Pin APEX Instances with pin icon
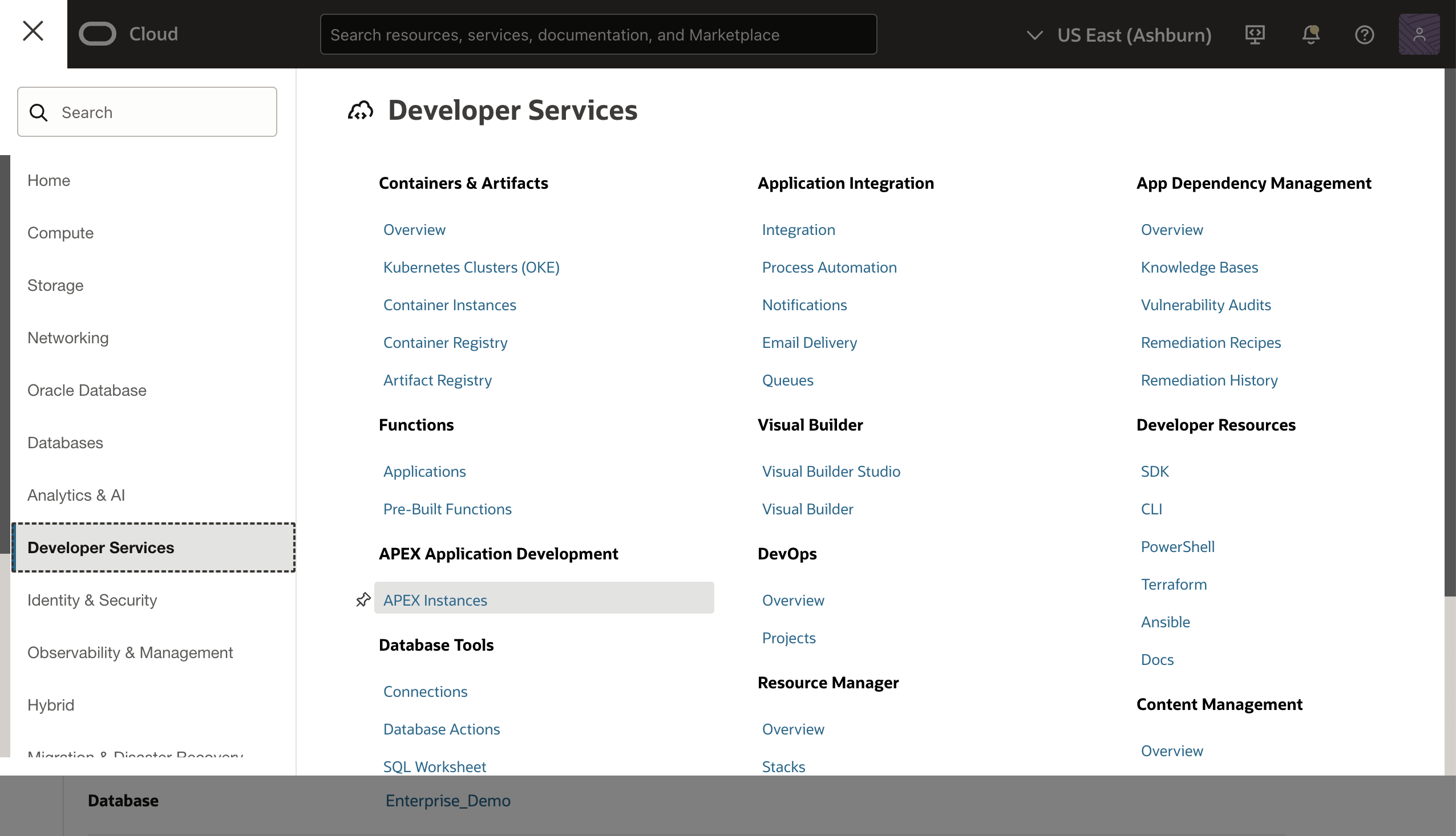This screenshot has height=836, width=1456. tap(363, 600)
